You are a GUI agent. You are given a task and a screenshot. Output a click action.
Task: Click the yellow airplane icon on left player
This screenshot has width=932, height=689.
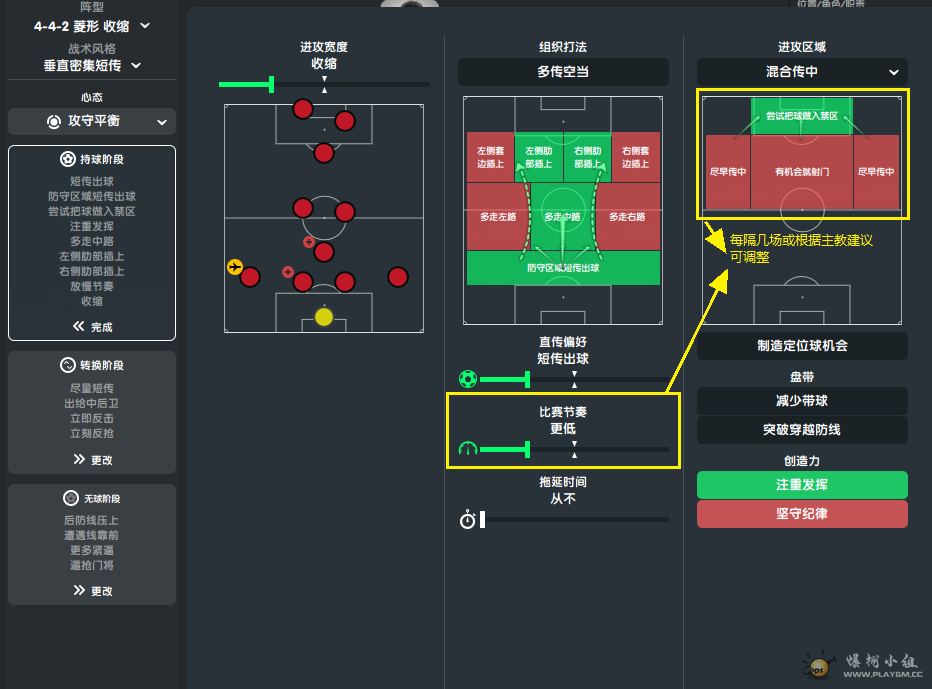coord(235,267)
